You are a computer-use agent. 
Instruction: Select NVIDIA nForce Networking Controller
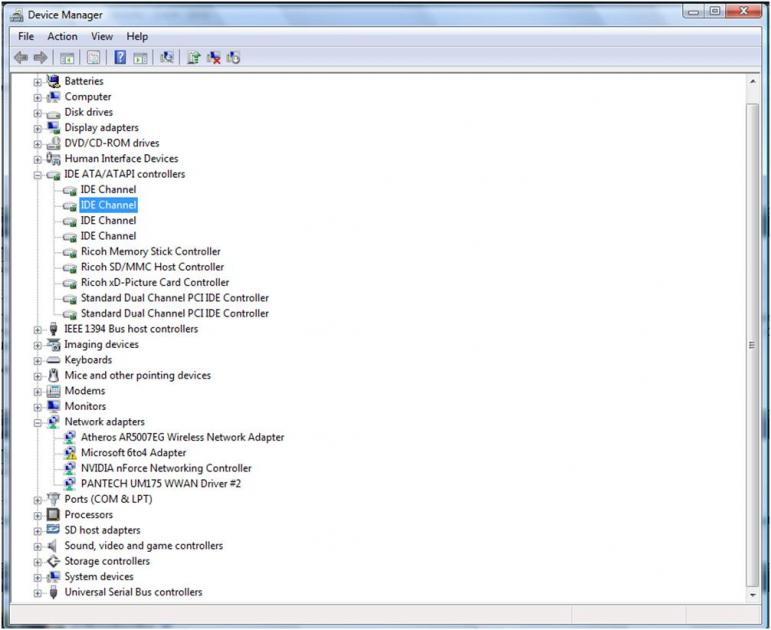166,468
